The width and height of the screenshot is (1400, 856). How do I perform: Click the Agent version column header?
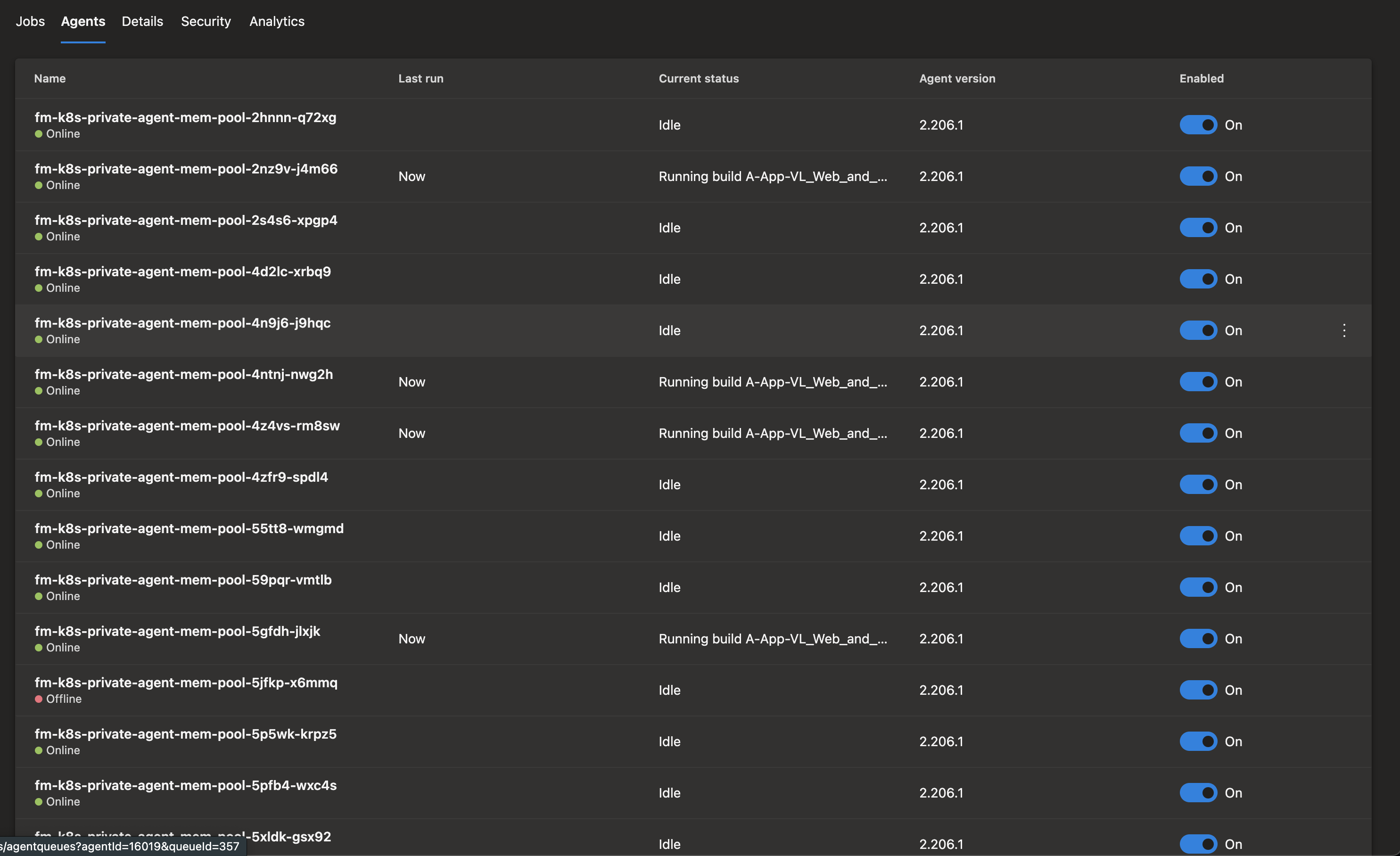click(x=957, y=79)
